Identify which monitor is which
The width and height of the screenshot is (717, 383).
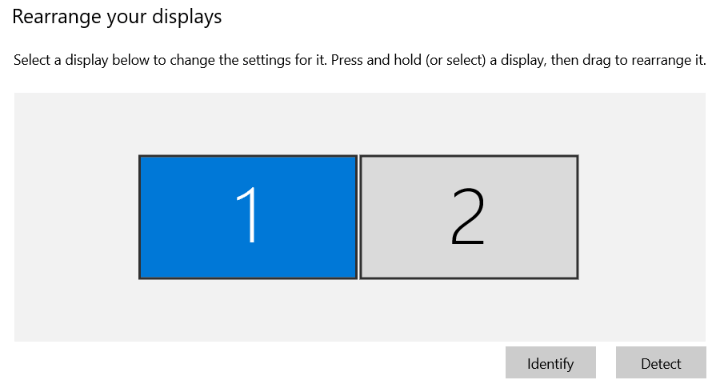[x=551, y=363]
